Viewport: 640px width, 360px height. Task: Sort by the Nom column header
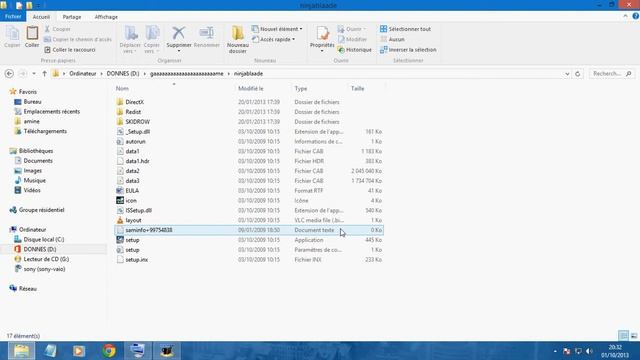tap(122, 88)
